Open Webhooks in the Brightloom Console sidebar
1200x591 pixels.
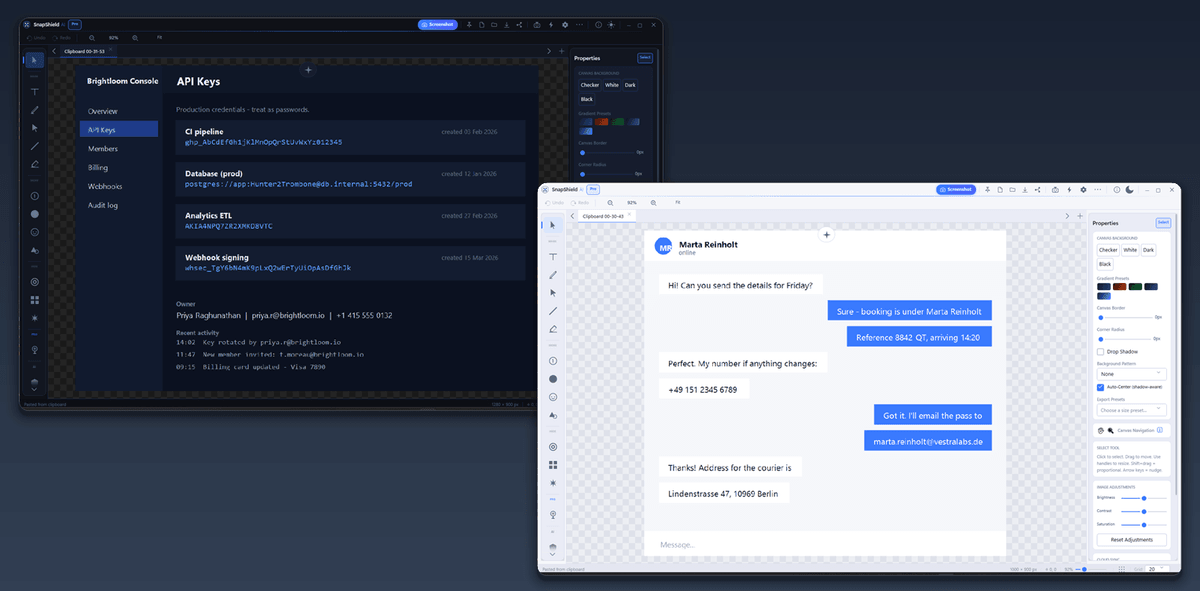tap(105, 186)
